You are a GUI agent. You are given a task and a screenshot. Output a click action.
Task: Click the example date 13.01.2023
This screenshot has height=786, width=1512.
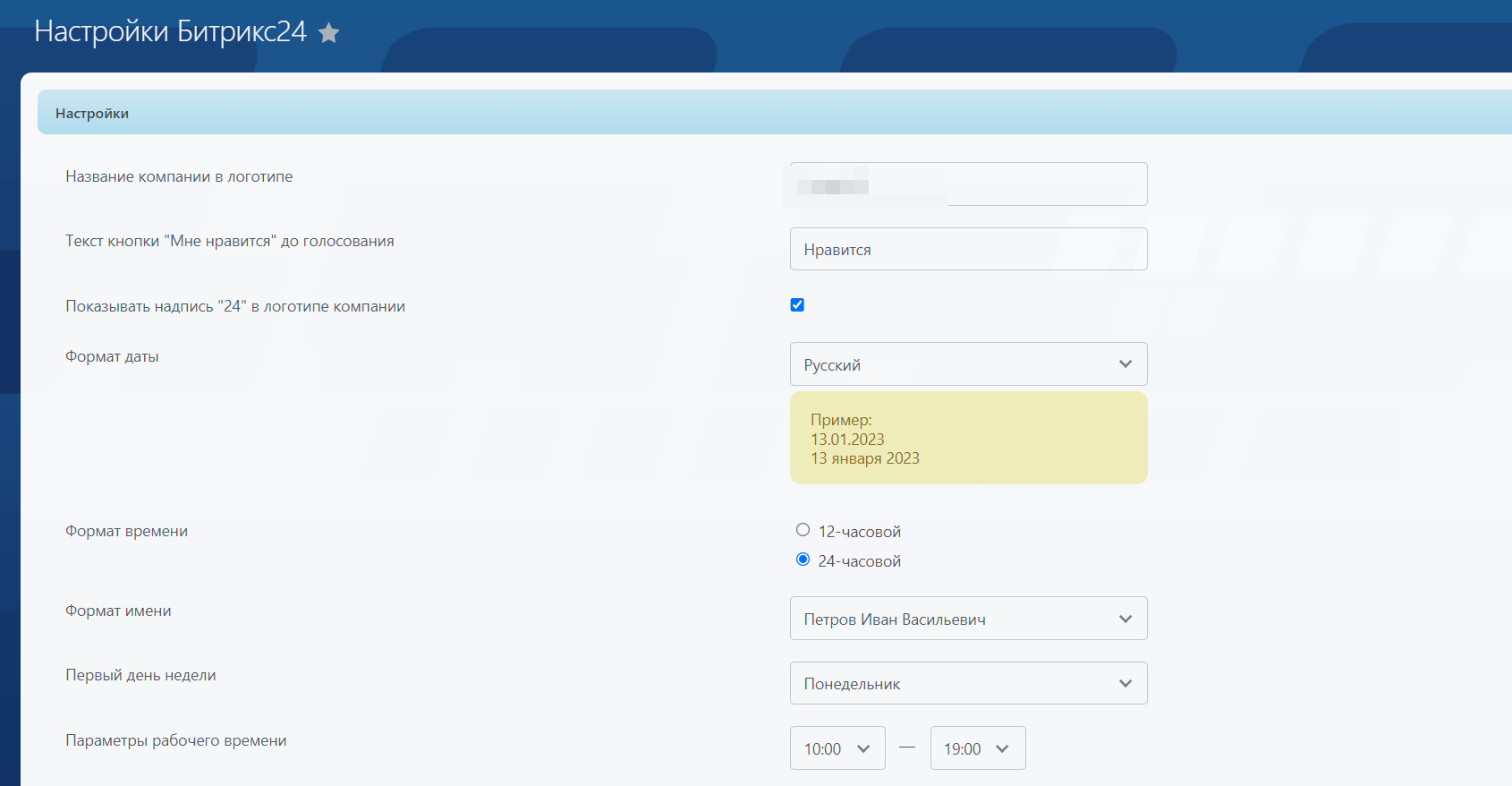pyautogui.click(x=847, y=440)
